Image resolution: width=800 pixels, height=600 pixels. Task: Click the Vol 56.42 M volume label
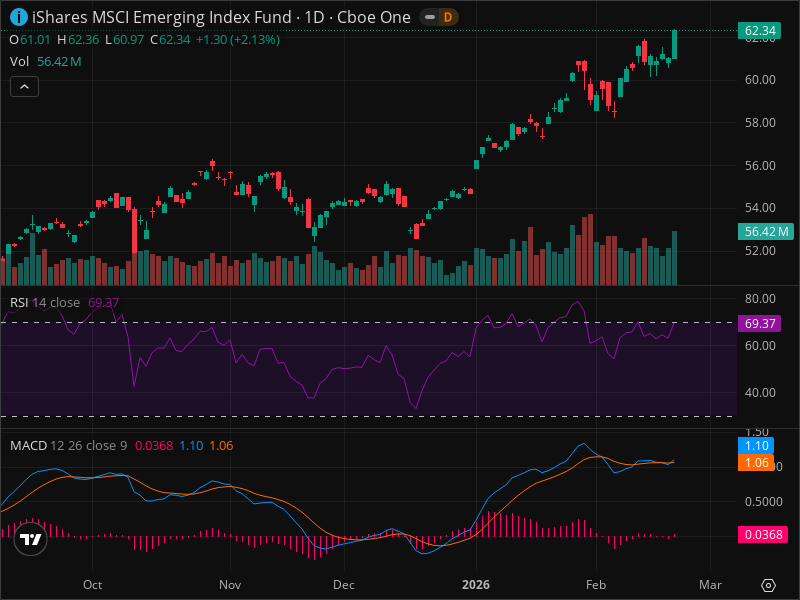45,62
